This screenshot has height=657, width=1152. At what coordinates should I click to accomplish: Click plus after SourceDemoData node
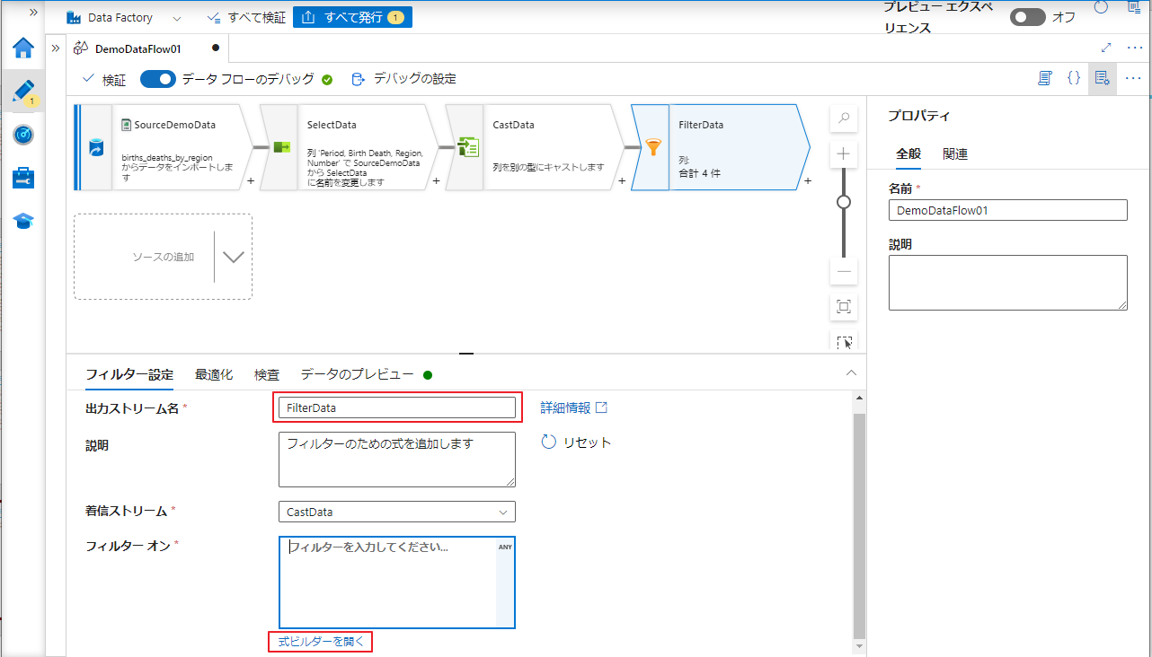click(x=251, y=181)
